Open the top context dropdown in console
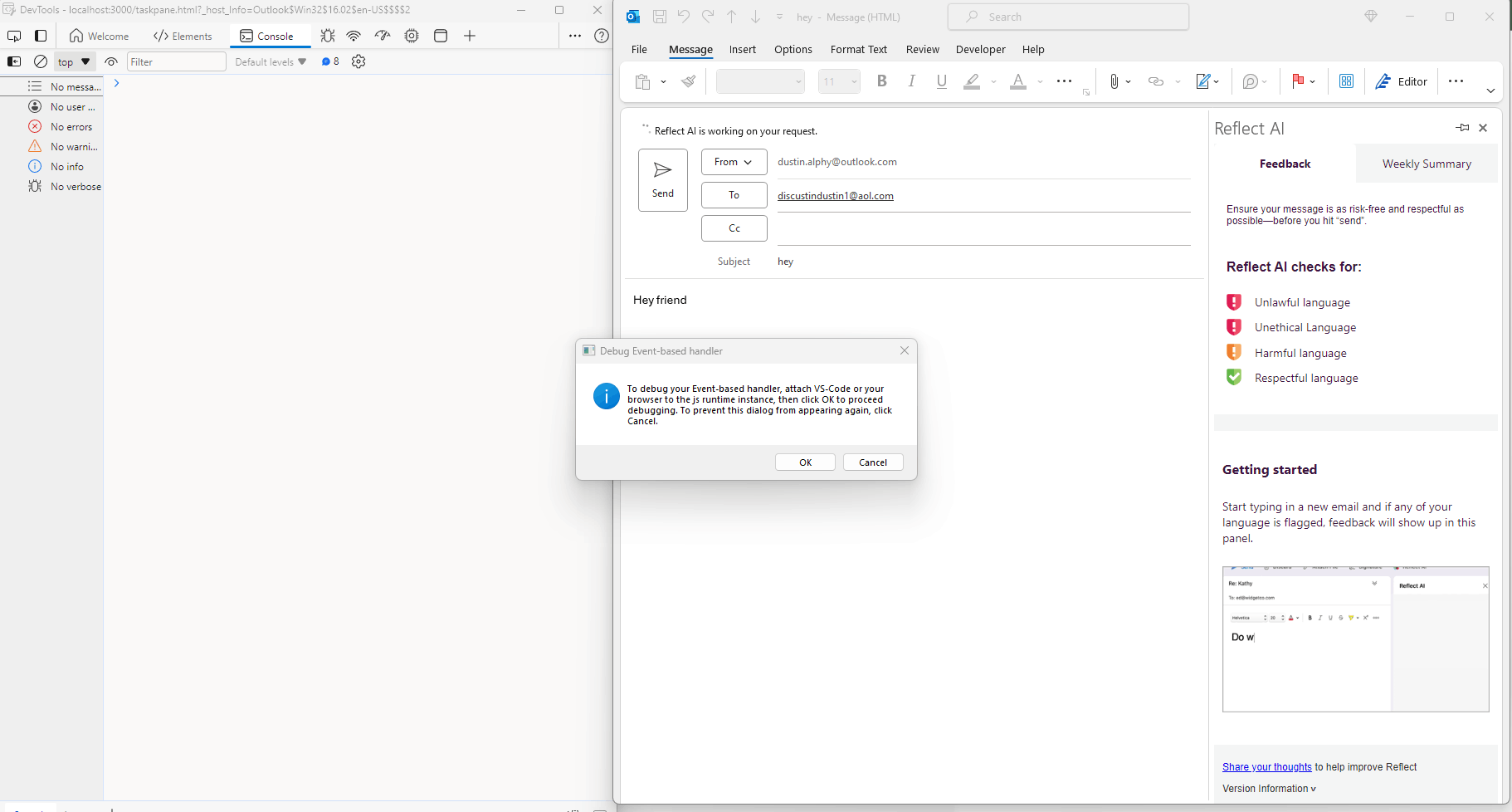 pyautogui.click(x=75, y=61)
